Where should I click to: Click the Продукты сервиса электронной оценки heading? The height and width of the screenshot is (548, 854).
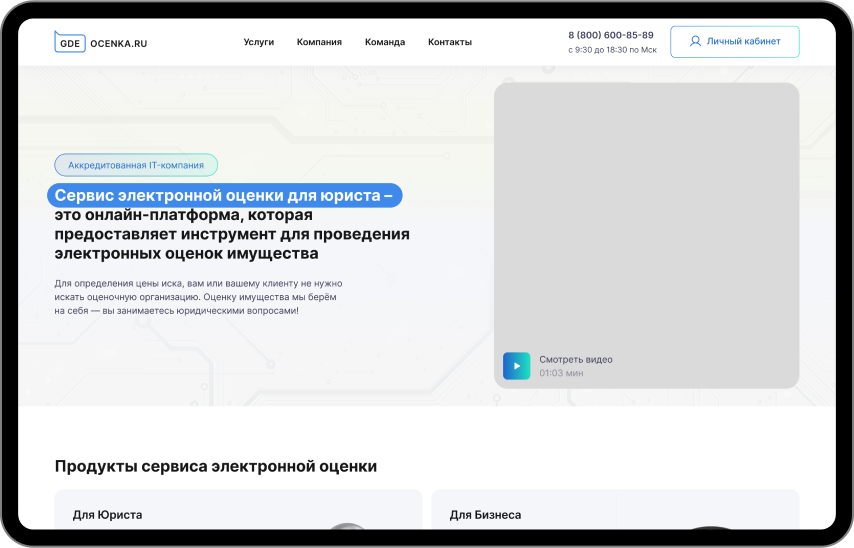pyautogui.click(x=216, y=466)
